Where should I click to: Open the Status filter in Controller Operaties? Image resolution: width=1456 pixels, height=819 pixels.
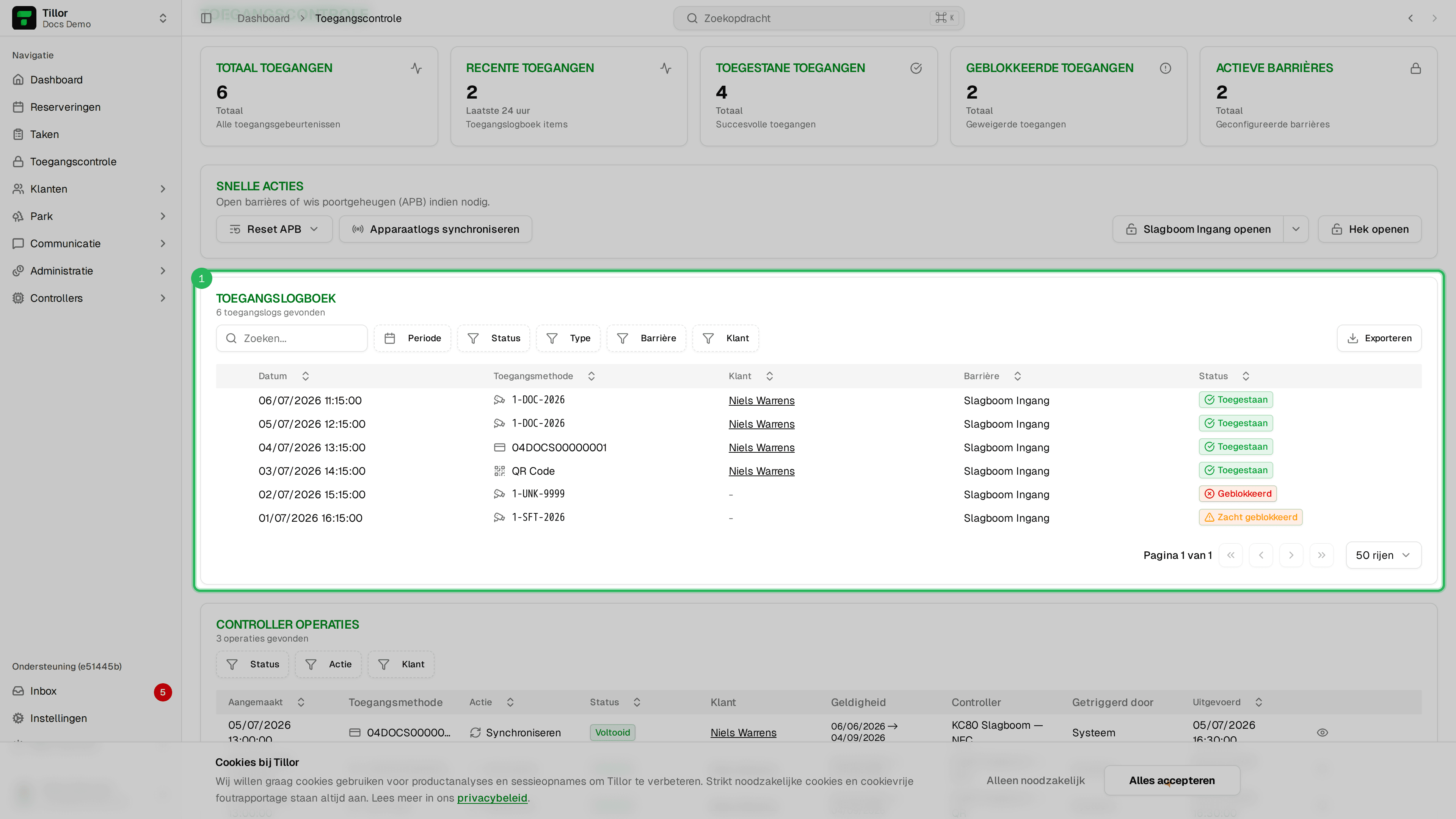click(253, 664)
